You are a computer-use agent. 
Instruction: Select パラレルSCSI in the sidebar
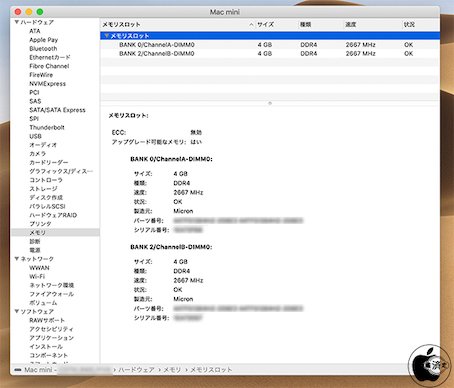point(47,206)
